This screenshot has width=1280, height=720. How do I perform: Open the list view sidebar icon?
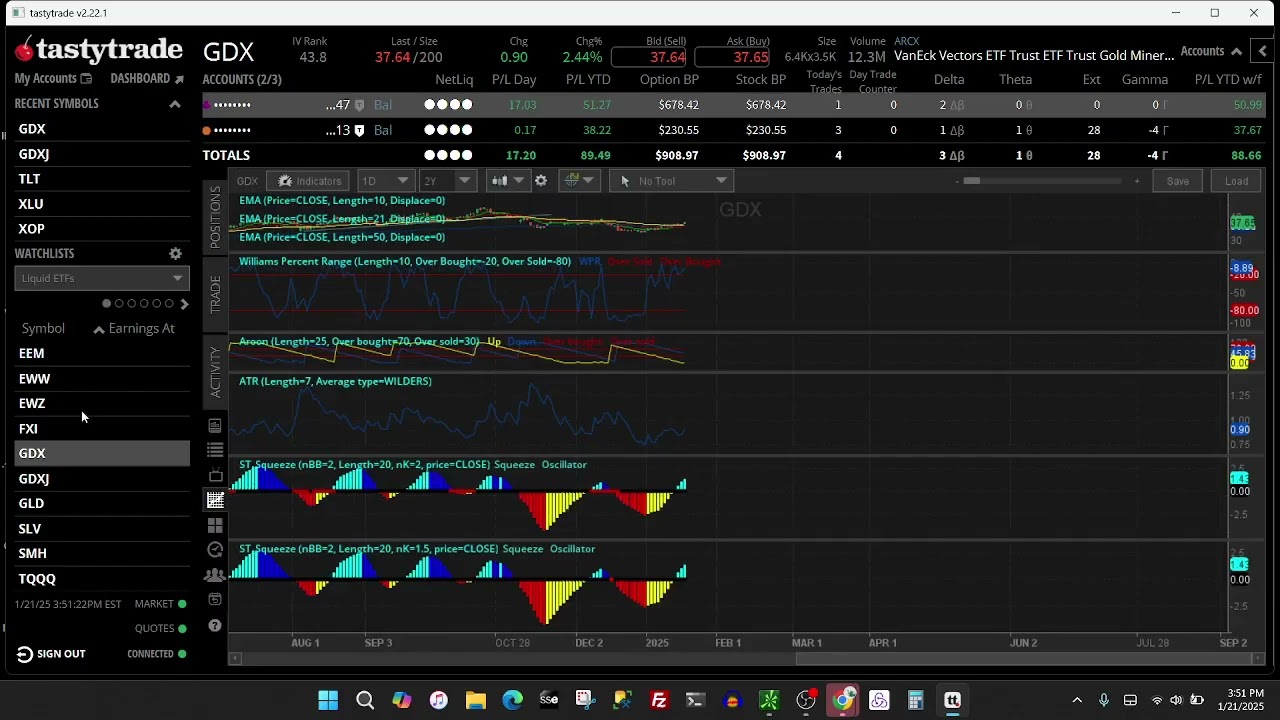[x=215, y=451]
